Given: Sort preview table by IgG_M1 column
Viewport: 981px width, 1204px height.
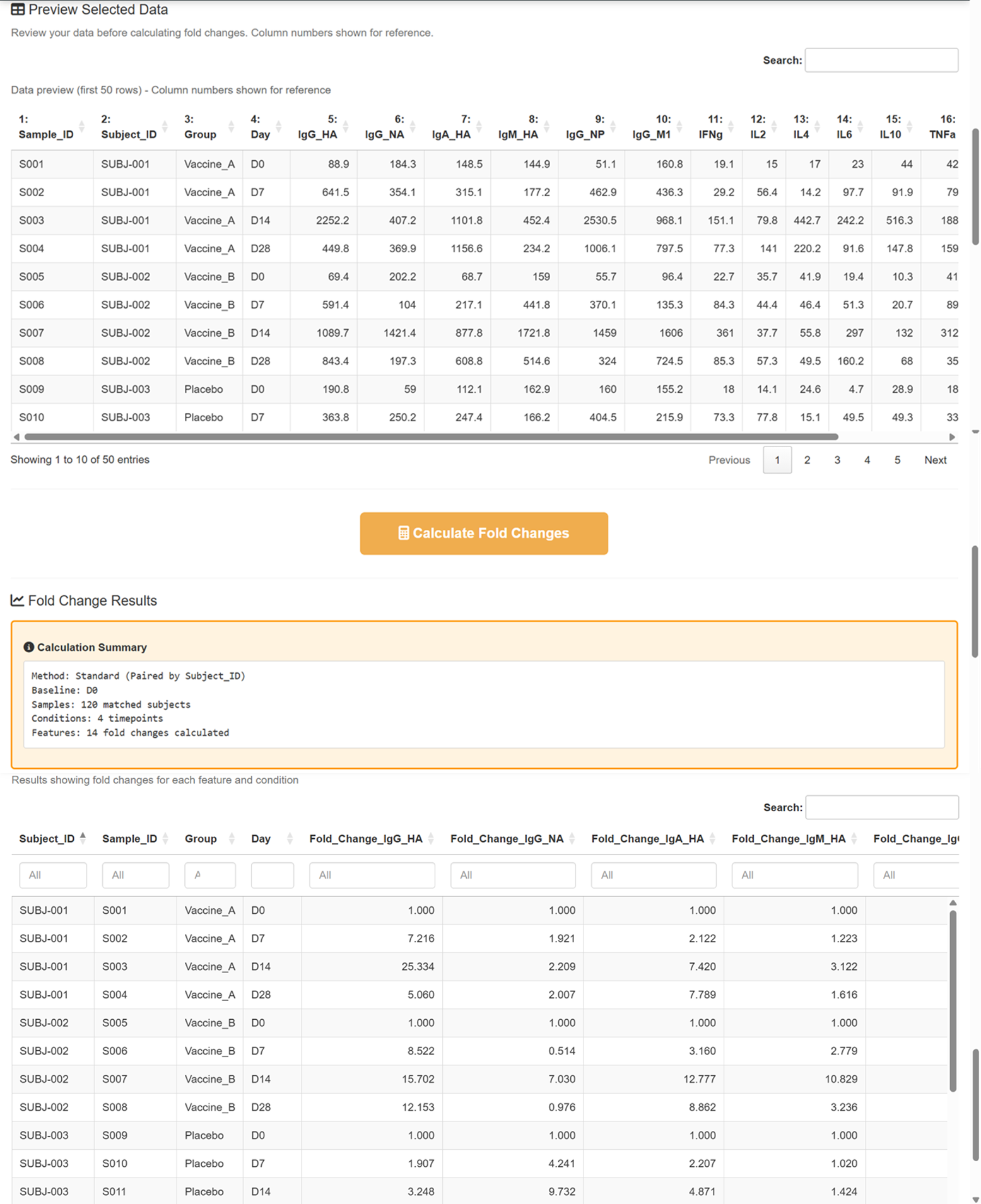Looking at the screenshot, I should point(657,127).
